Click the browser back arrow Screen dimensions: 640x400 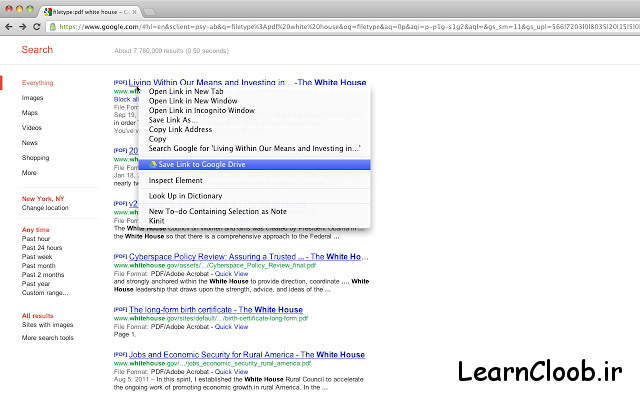(x=9, y=27)
